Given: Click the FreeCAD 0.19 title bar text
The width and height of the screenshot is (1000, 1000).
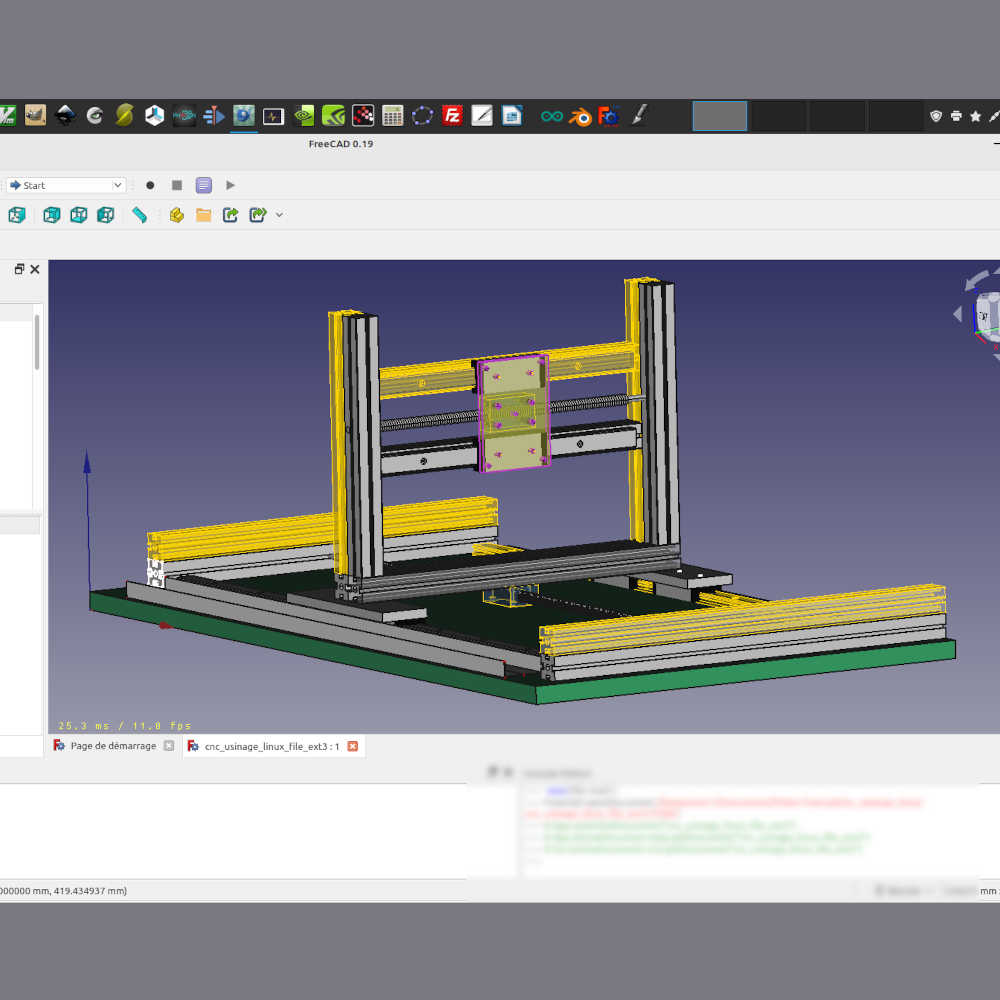Looking at the screenshot, I should (x=341, y=144).
